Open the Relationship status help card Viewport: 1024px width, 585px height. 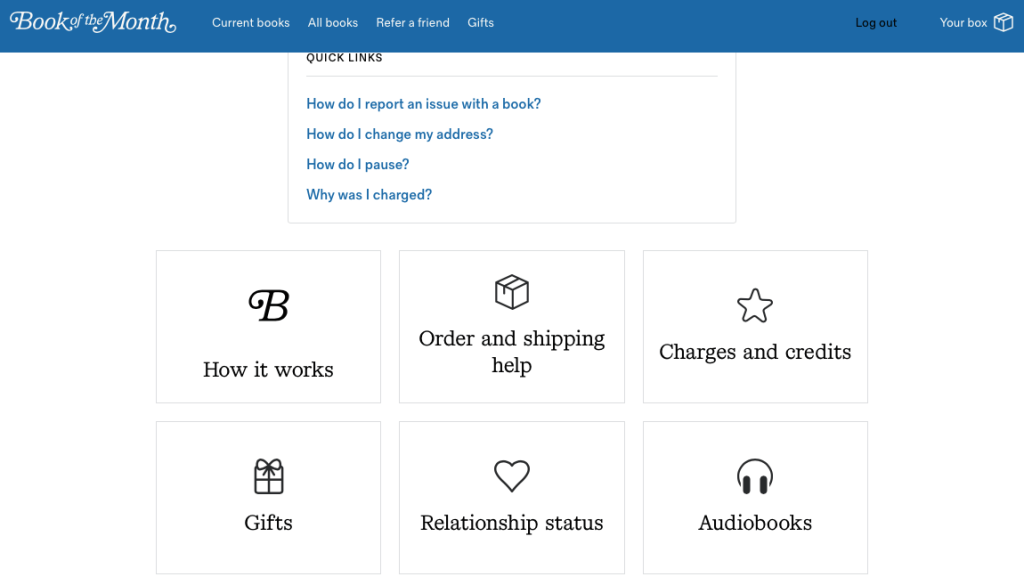click(511, 497)
